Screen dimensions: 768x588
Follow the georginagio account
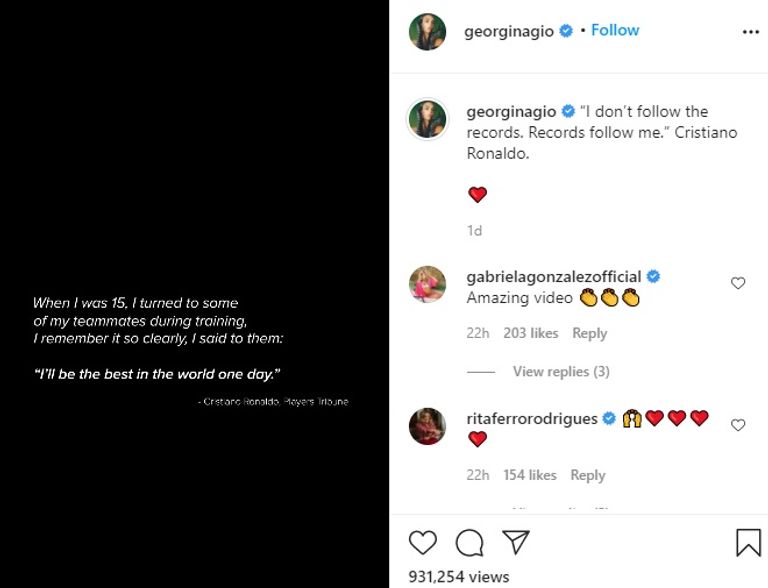615,30
